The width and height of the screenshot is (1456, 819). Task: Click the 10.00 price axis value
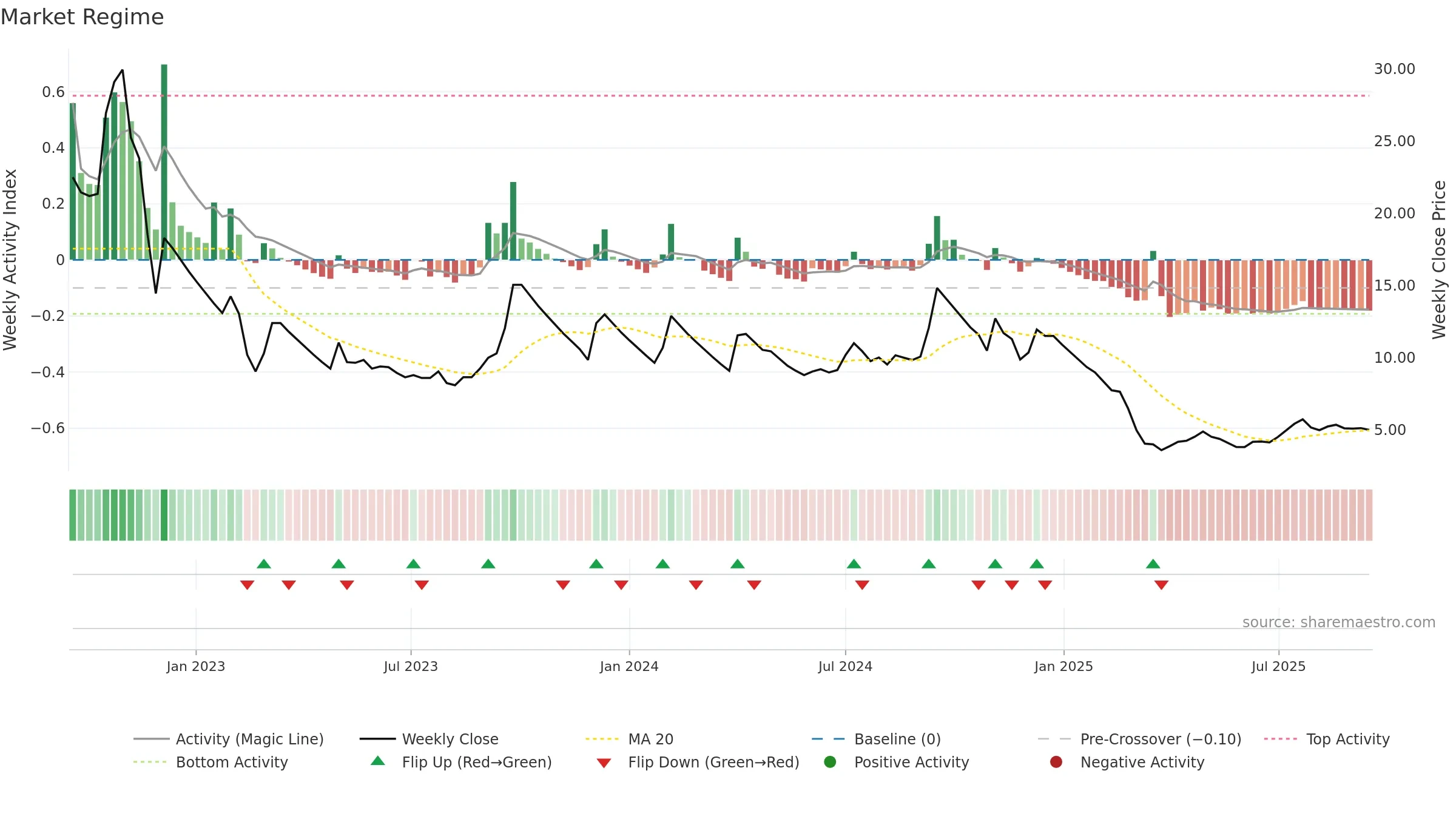1395,358
